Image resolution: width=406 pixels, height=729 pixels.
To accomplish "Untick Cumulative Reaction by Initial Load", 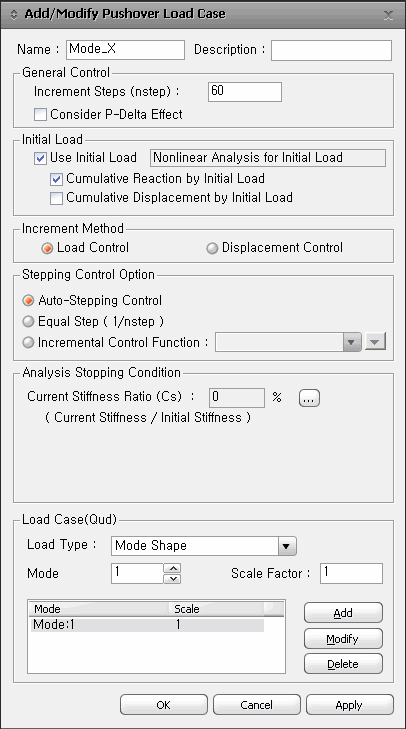I will 57,179.
